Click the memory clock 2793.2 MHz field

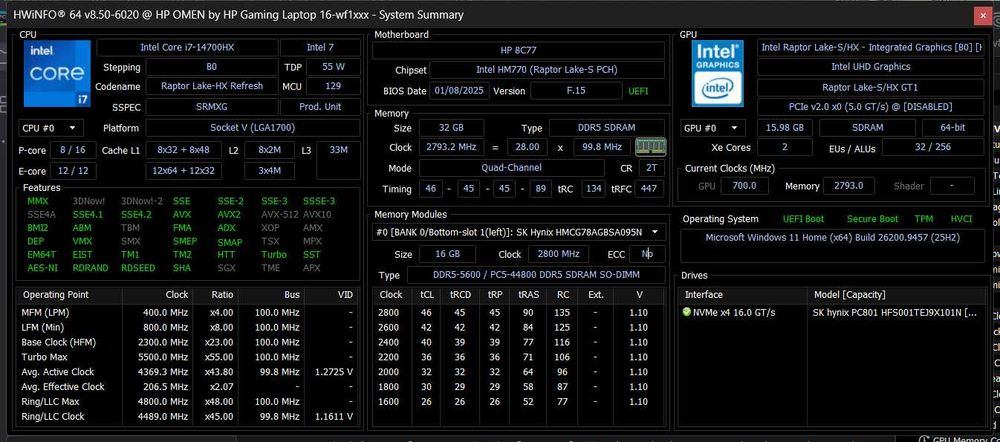(451, 147)
